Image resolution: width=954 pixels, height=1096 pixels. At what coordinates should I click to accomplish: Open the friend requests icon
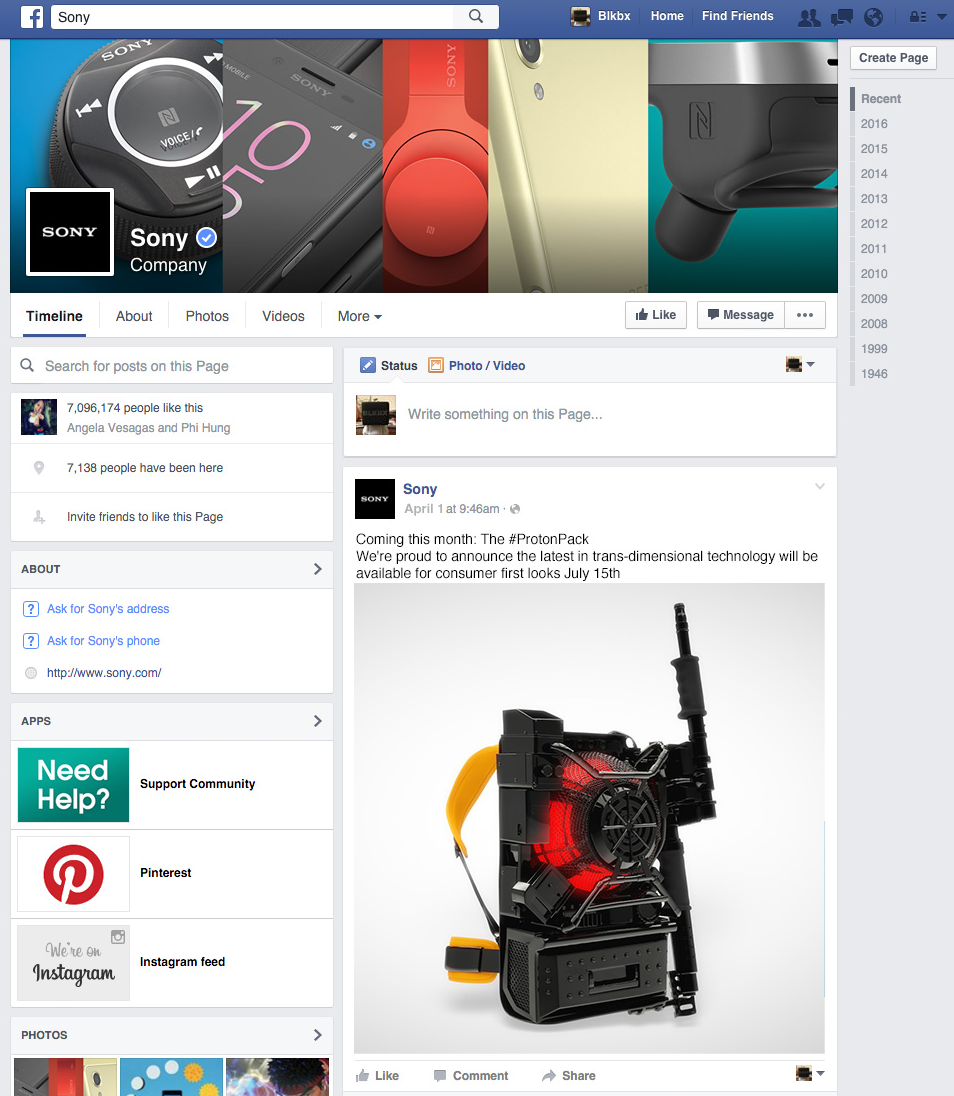pyautogui.click(x=809, y=17)
